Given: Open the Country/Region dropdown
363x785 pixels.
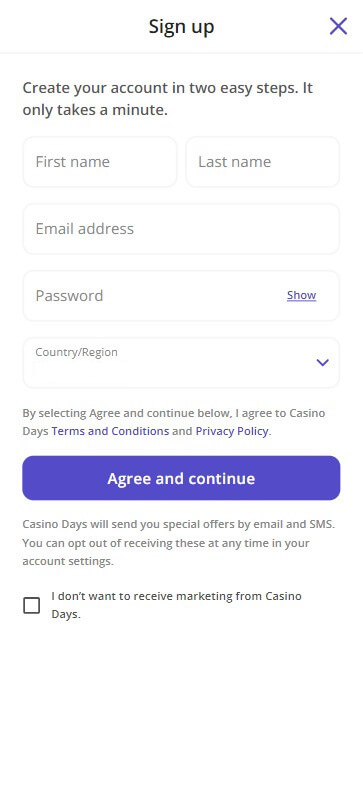Looking at the screenshot, I should pyautogui.click(x=181, y=362).
